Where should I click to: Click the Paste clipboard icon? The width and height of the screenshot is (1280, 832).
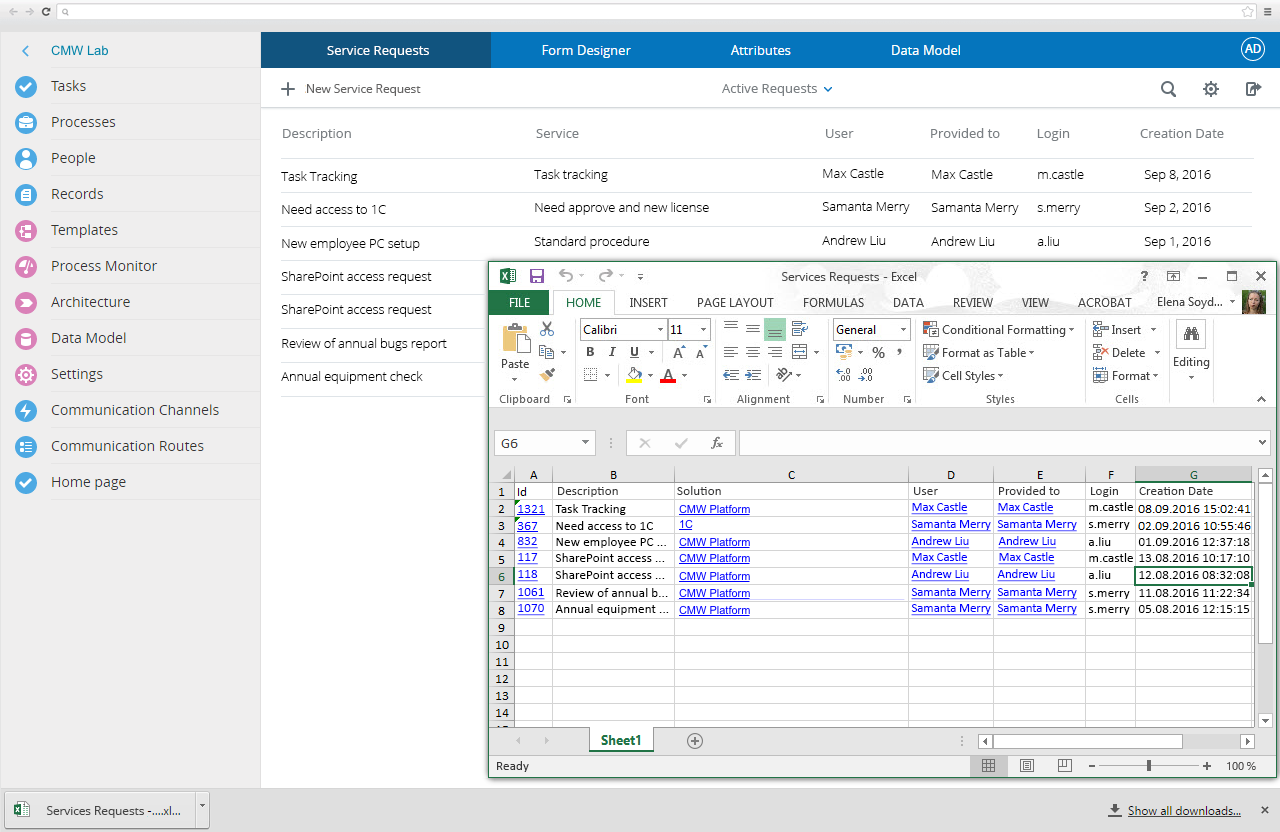point(515,339)
